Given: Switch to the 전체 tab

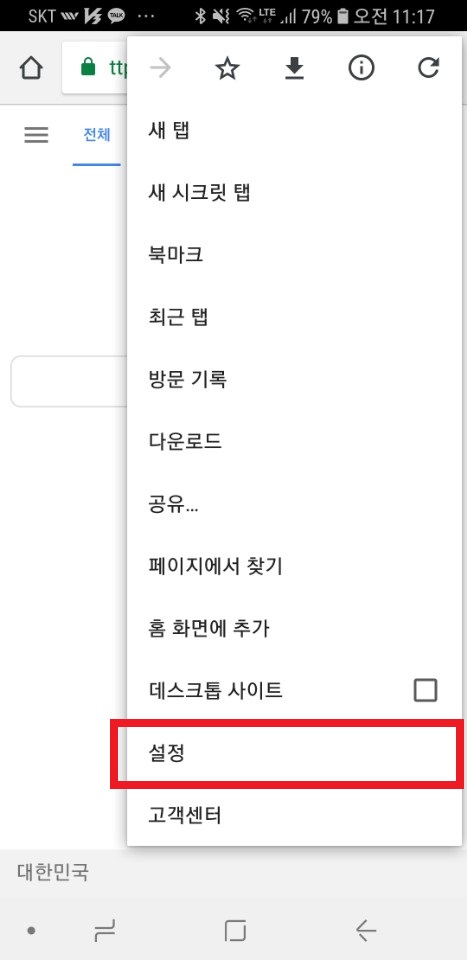Looking at the screenshot, I should tap(97, 135).
